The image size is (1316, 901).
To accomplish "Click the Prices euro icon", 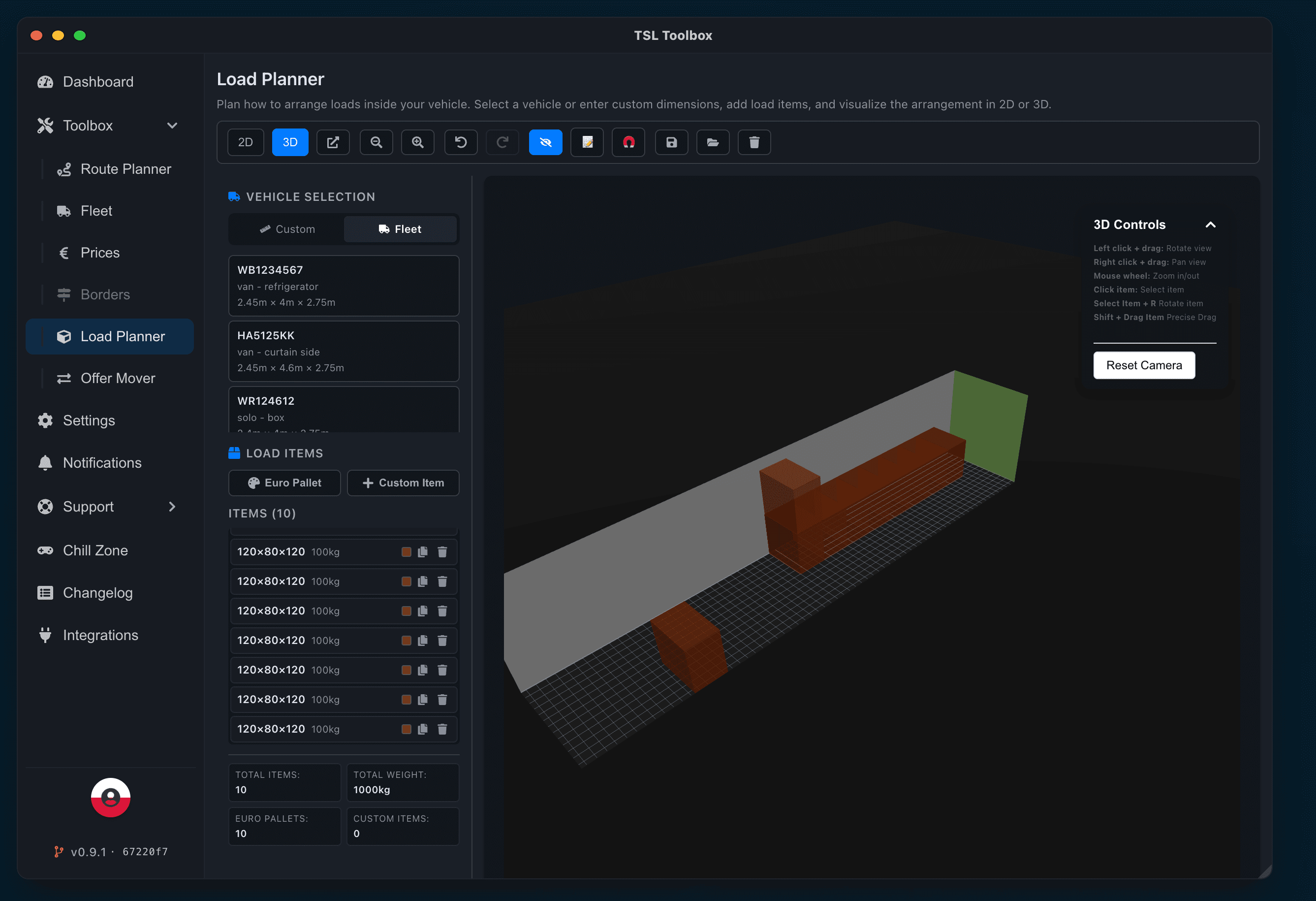I will tap(64, 253).
